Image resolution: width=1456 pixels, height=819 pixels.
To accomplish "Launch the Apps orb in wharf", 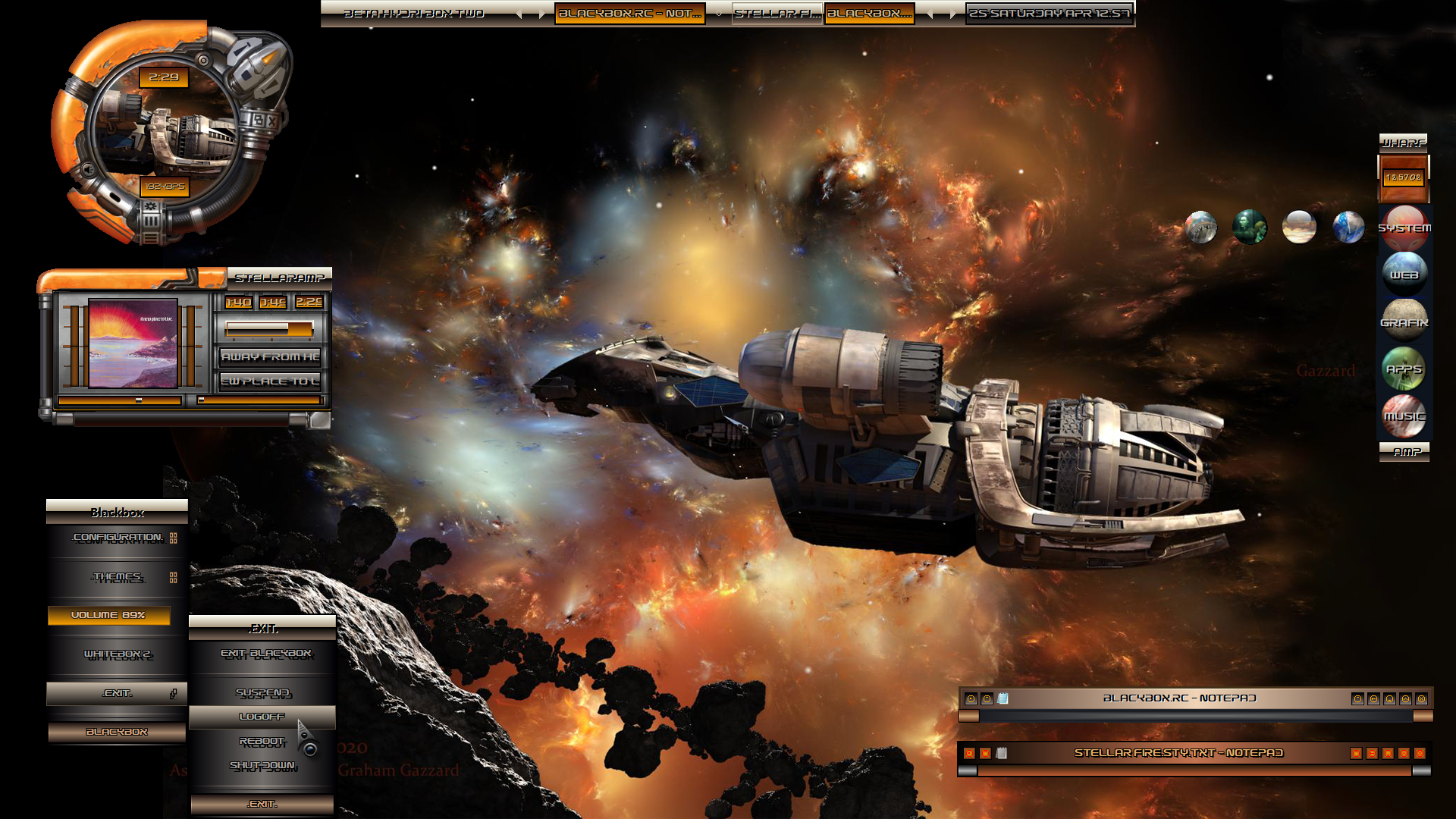I will [x=1404, y=369].
